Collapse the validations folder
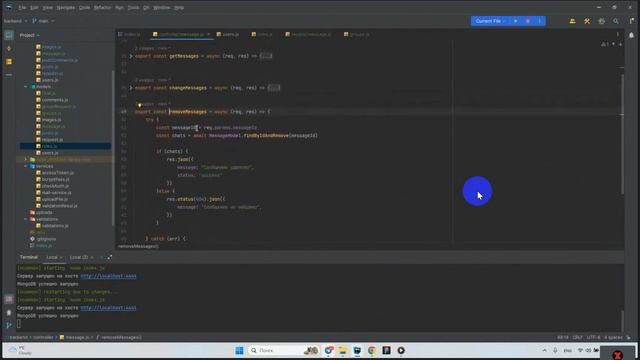Viewport: 640px width, 360px height. [26, 219]
